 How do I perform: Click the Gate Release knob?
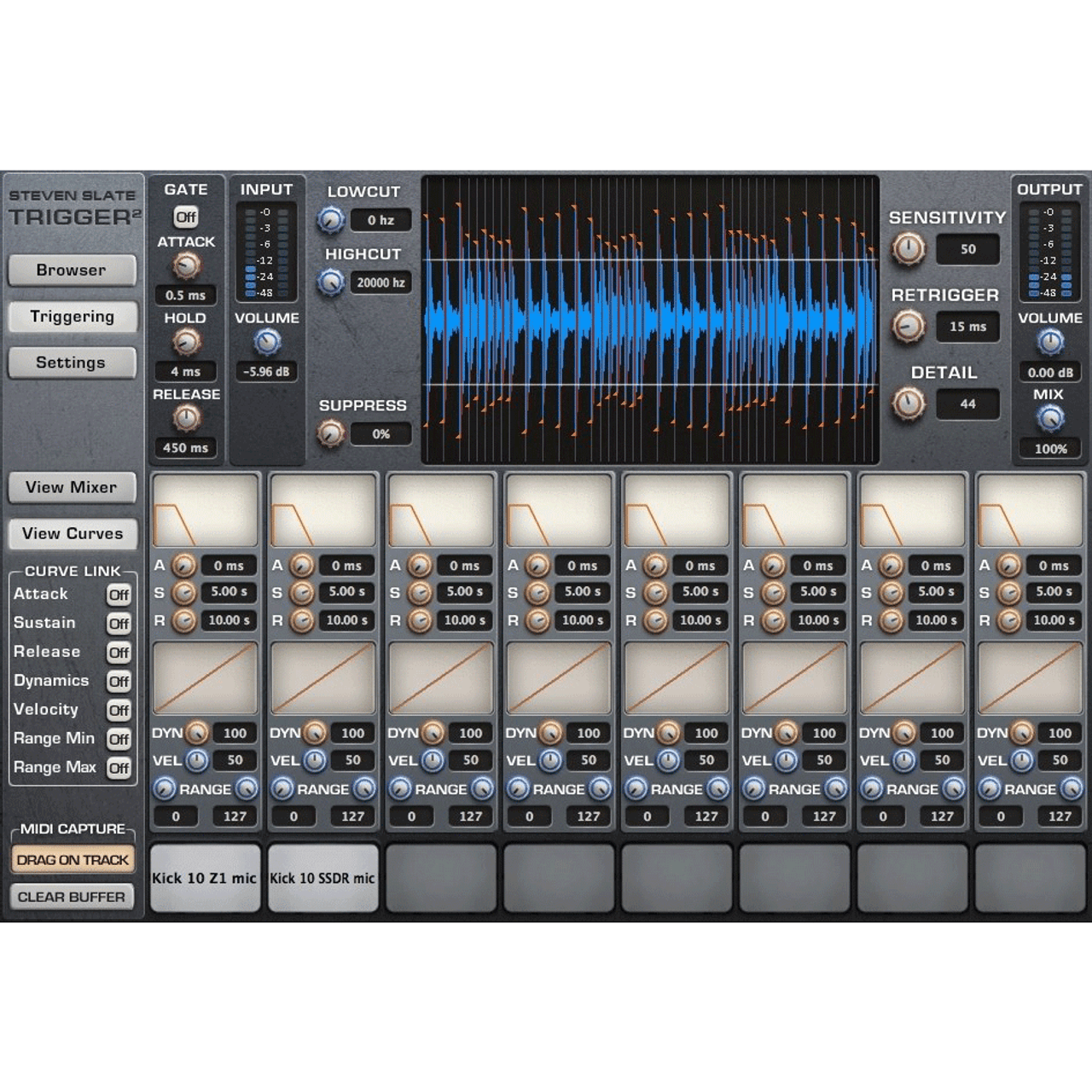coord(186,418)
